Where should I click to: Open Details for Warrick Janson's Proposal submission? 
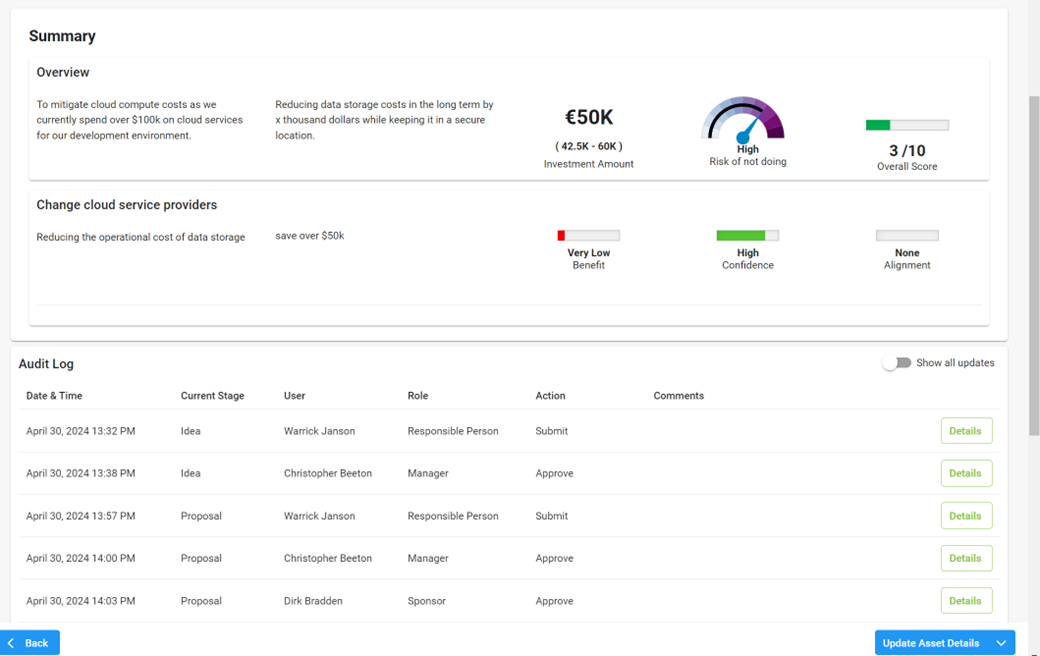coord(966,515)
